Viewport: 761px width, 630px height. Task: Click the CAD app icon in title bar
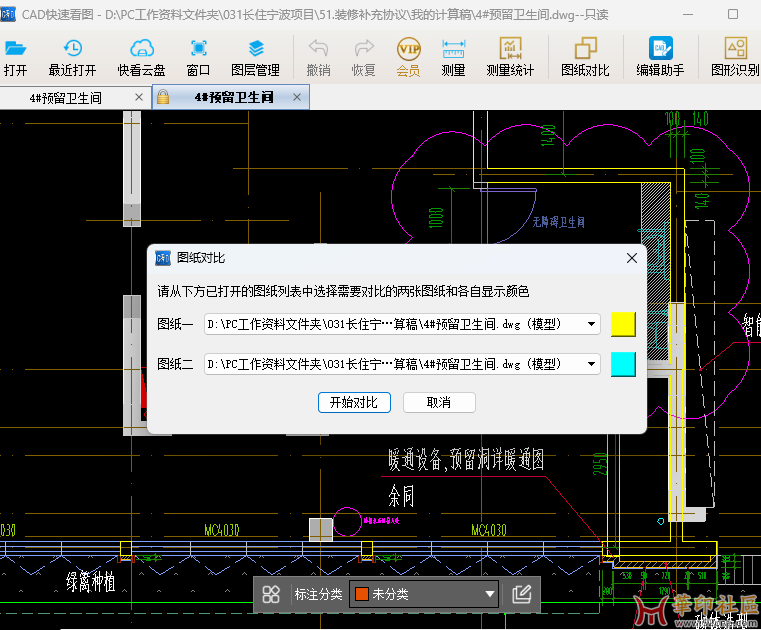pyautogui.click(x=8, y=14)
